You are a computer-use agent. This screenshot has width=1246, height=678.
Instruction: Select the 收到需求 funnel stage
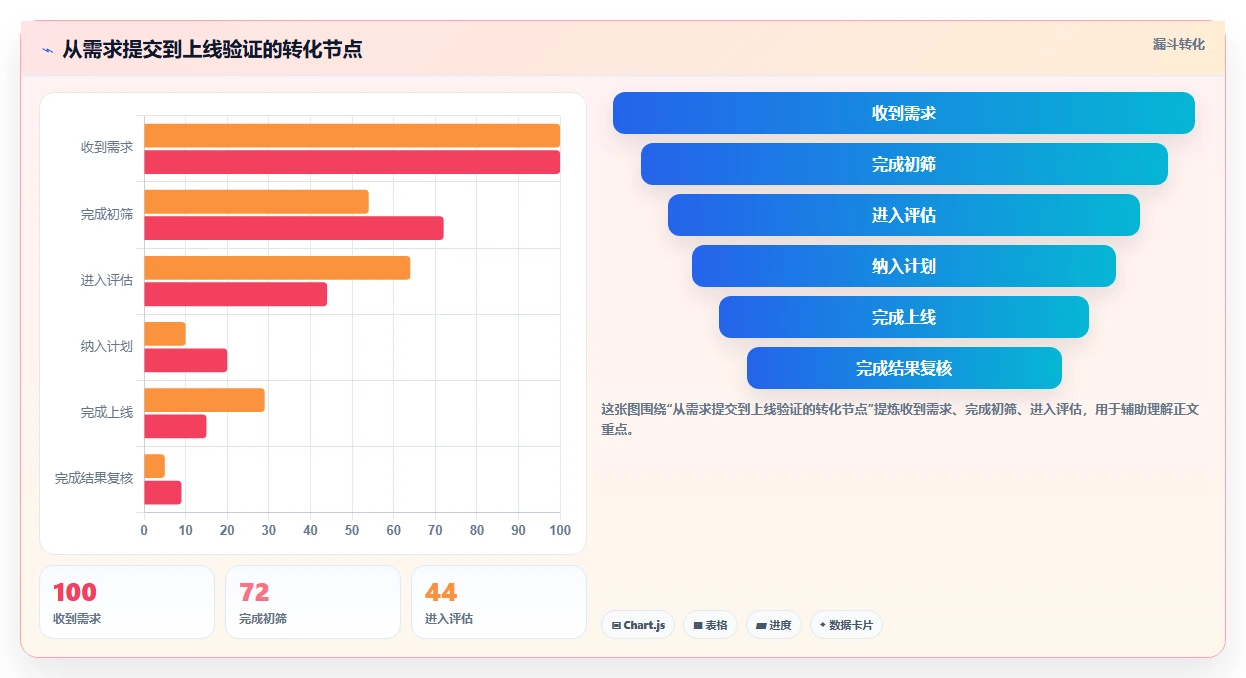(904, 113)
